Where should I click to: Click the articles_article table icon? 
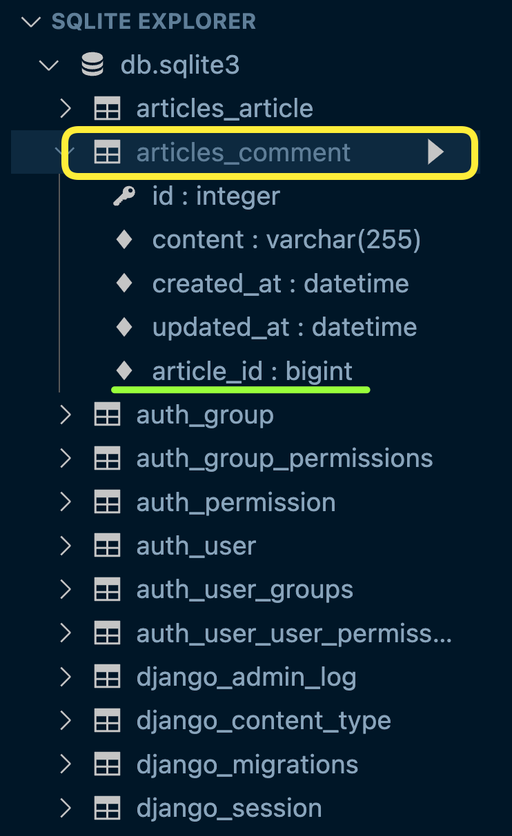click(x=107, y=109)
